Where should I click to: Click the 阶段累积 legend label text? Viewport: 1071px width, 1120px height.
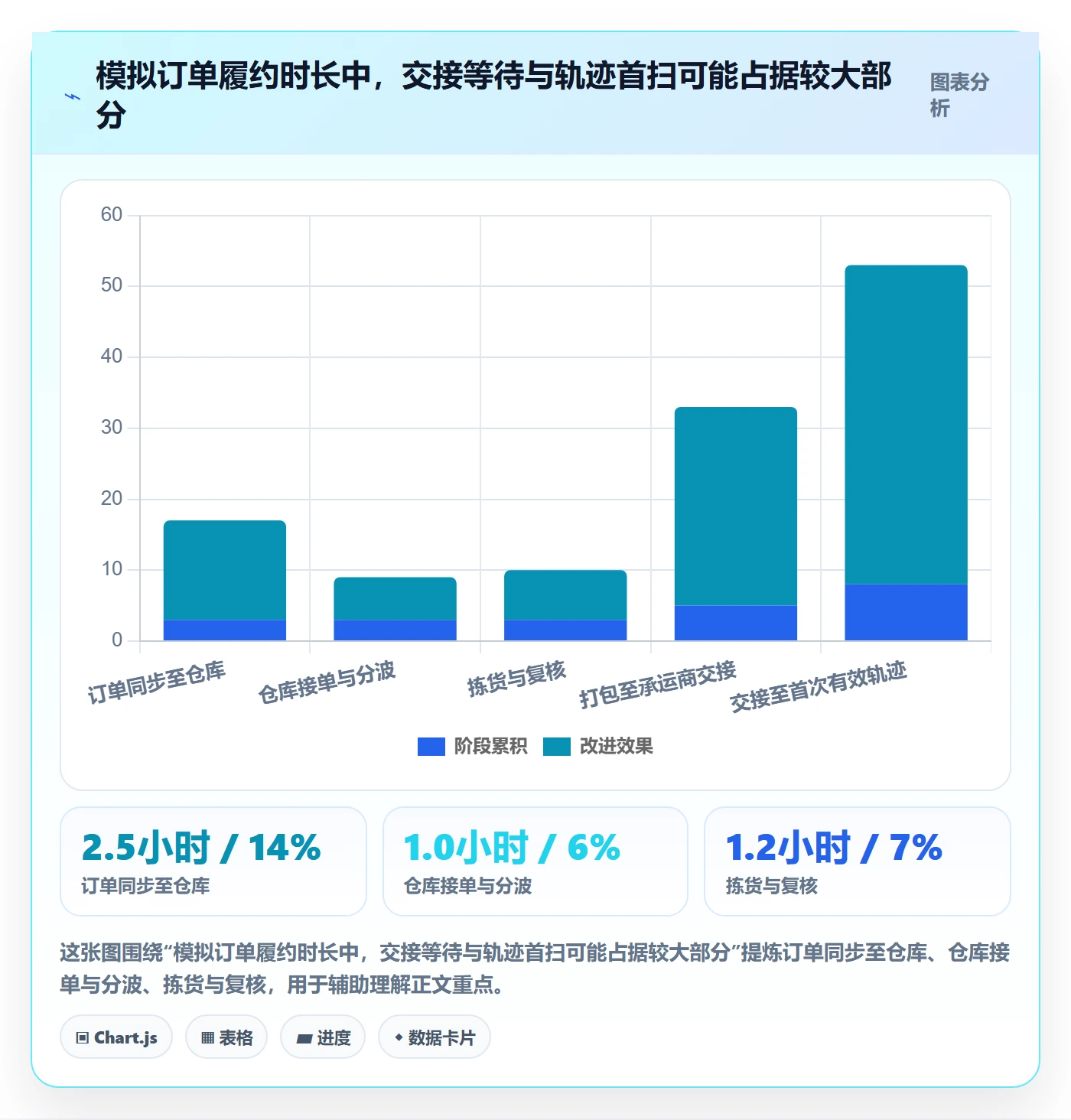point(490,746)
